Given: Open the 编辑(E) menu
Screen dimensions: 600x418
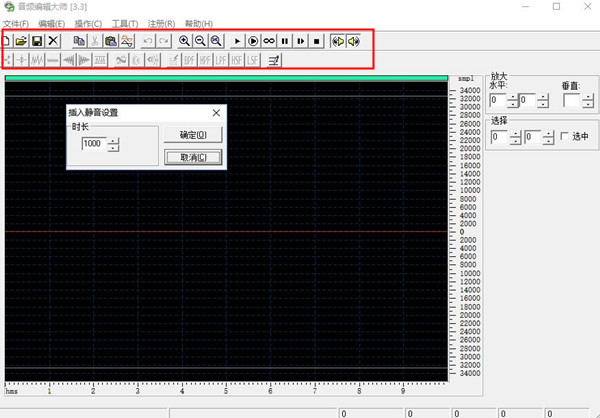Looking at the screenshot, I should [52, 24].
